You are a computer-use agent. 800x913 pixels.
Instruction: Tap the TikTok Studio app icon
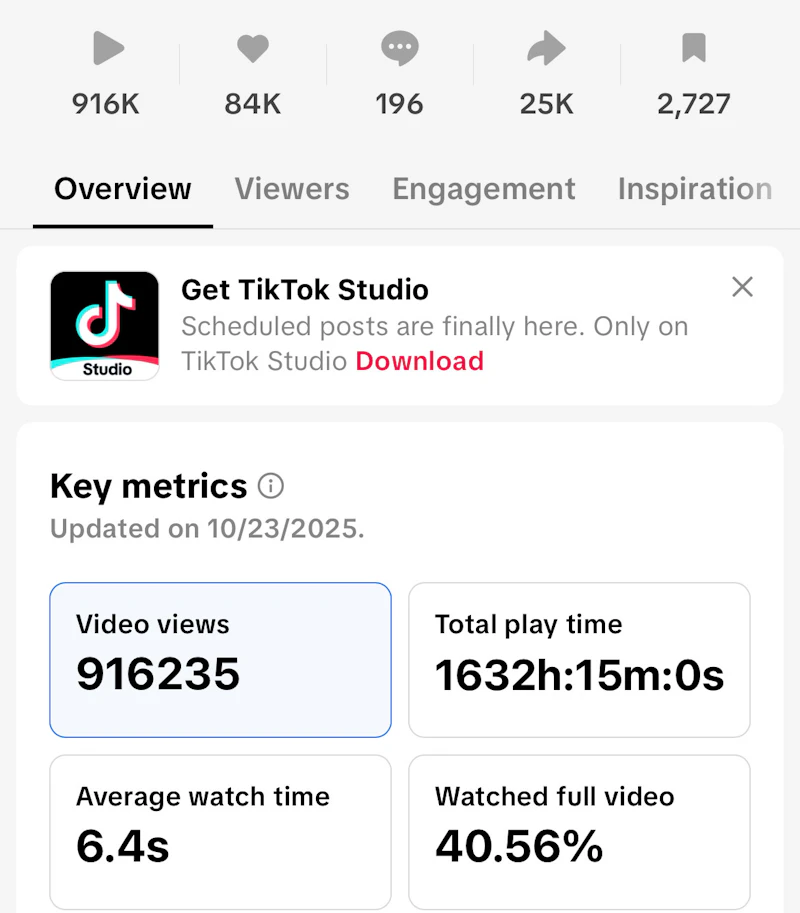pos(104,324)
